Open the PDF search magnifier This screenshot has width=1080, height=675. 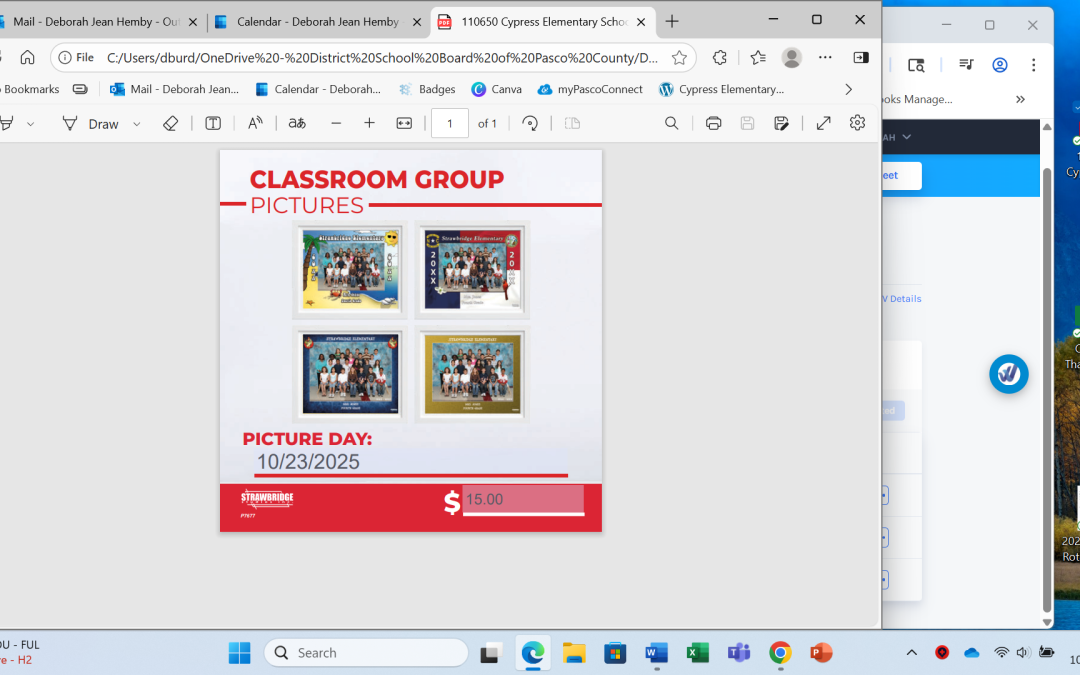pyautogui.click(x=672, y=123)
